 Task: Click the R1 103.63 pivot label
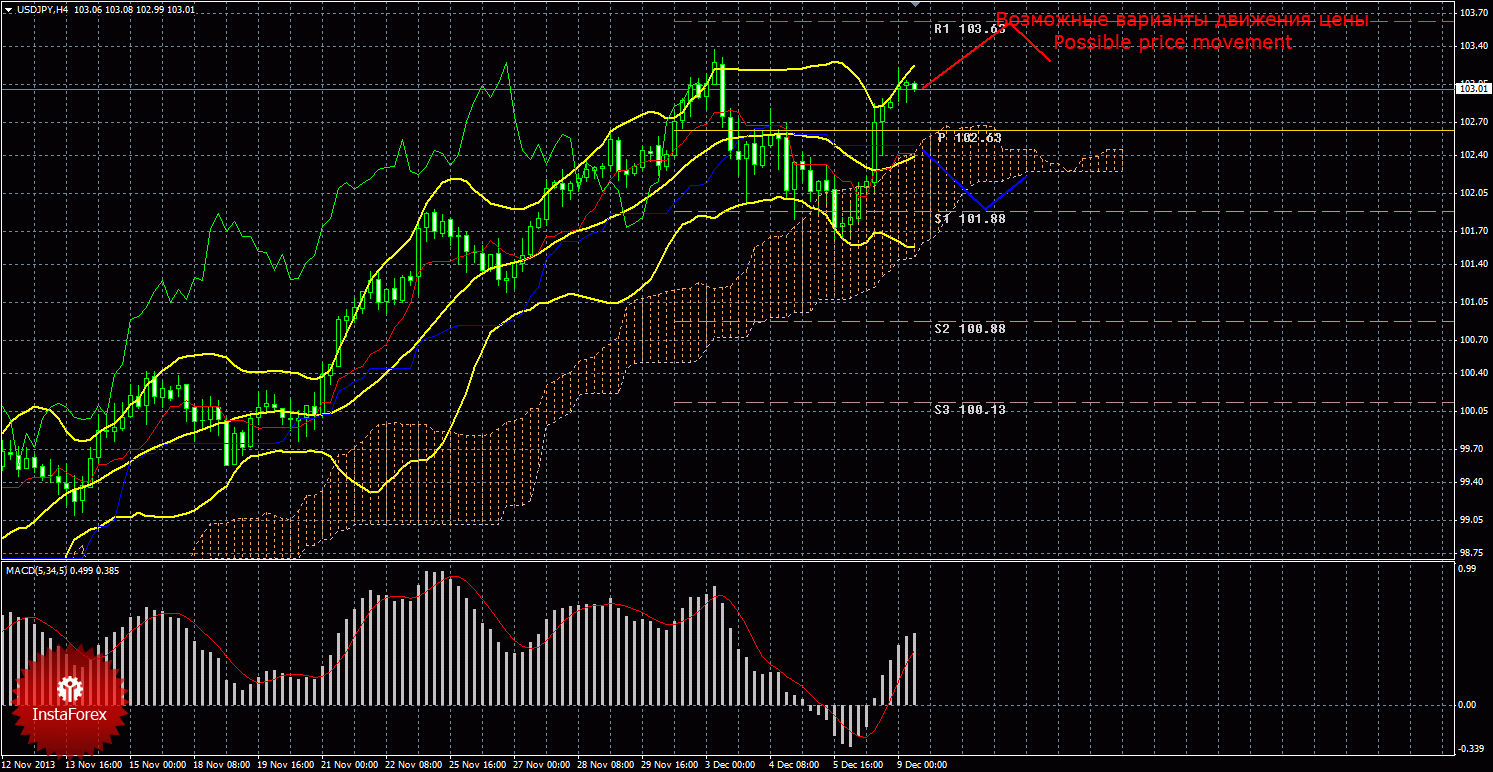click(x=969, y=29)
